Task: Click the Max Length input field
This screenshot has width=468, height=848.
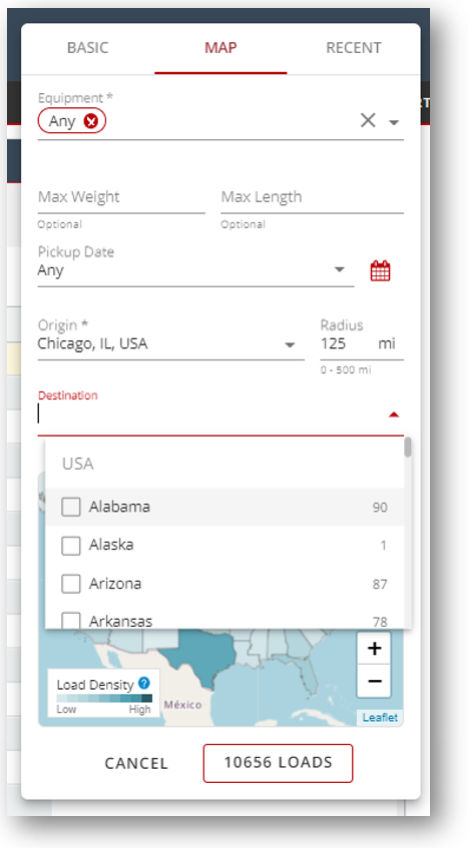Action: pos(312,198)
